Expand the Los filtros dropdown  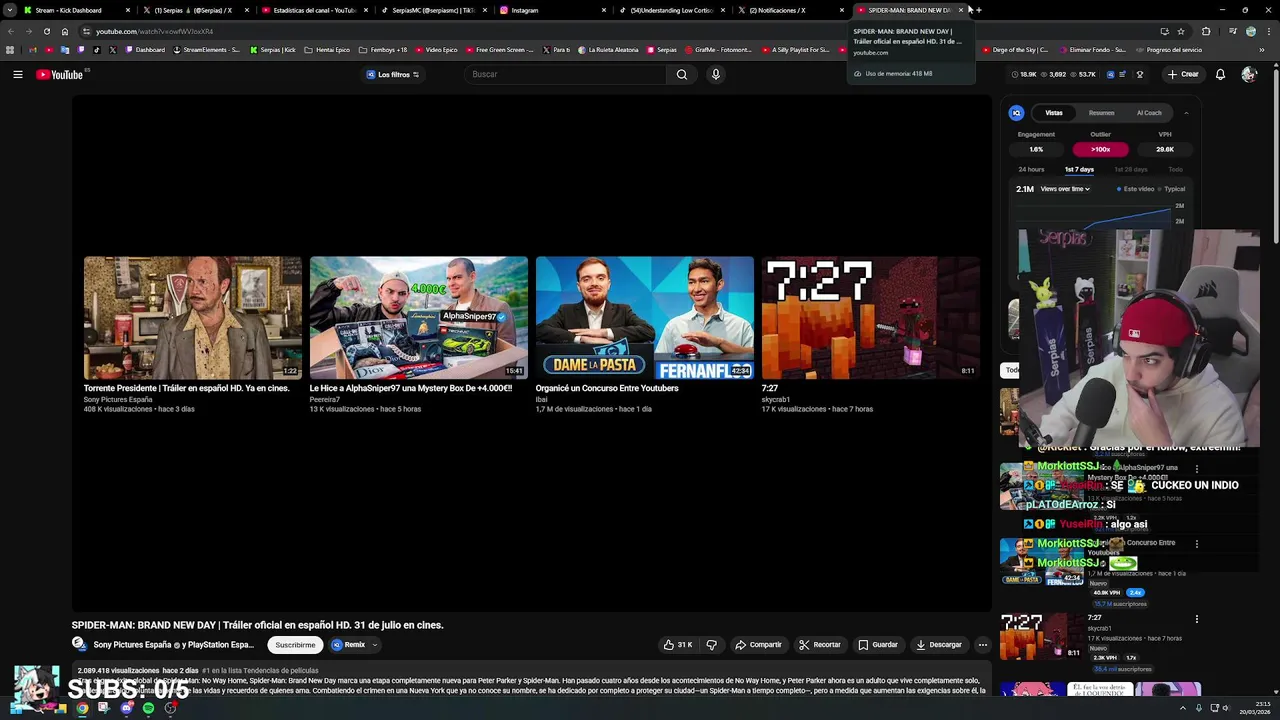point(393,74)
